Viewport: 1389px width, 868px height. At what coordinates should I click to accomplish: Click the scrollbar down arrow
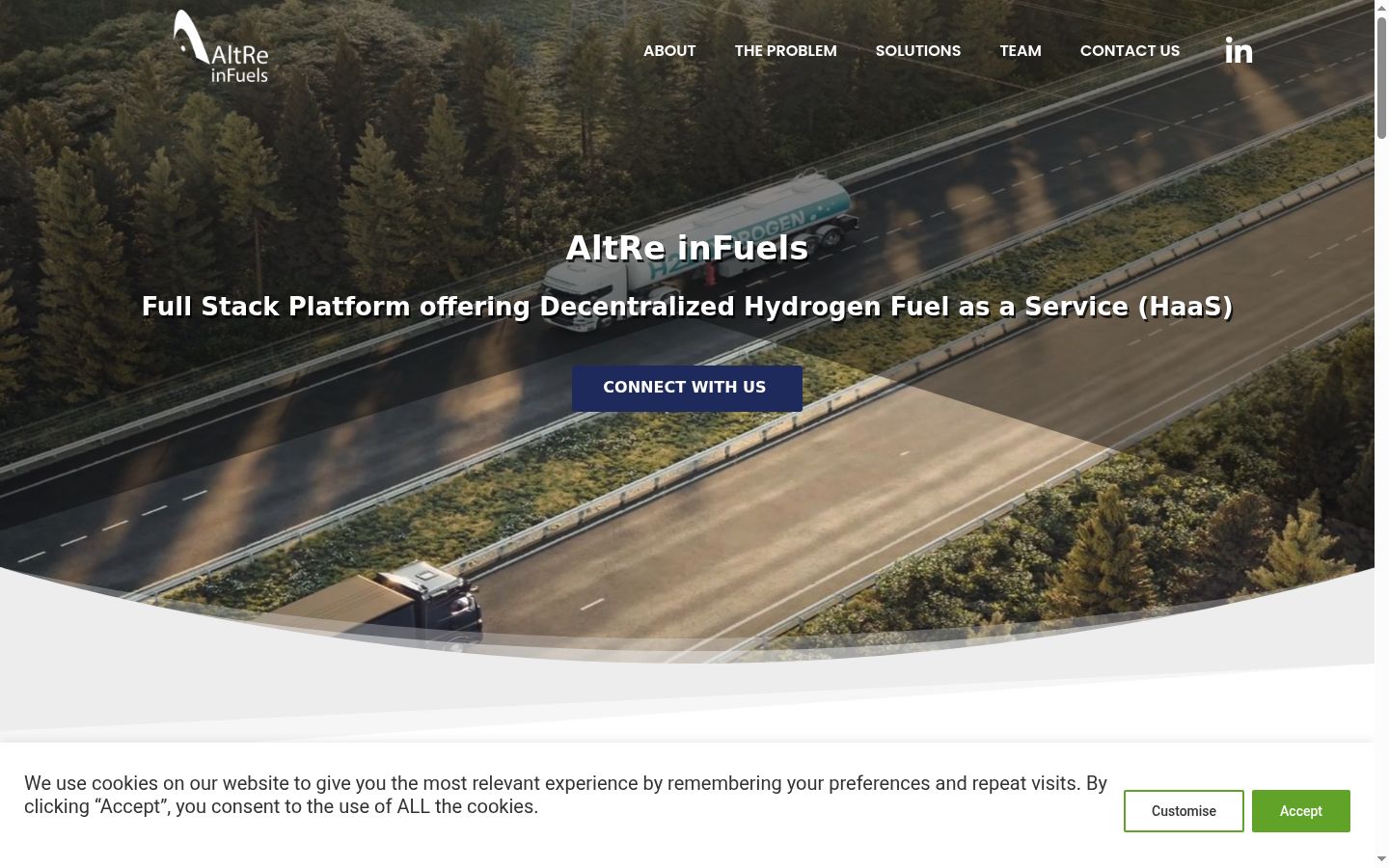pos(1381,859)
